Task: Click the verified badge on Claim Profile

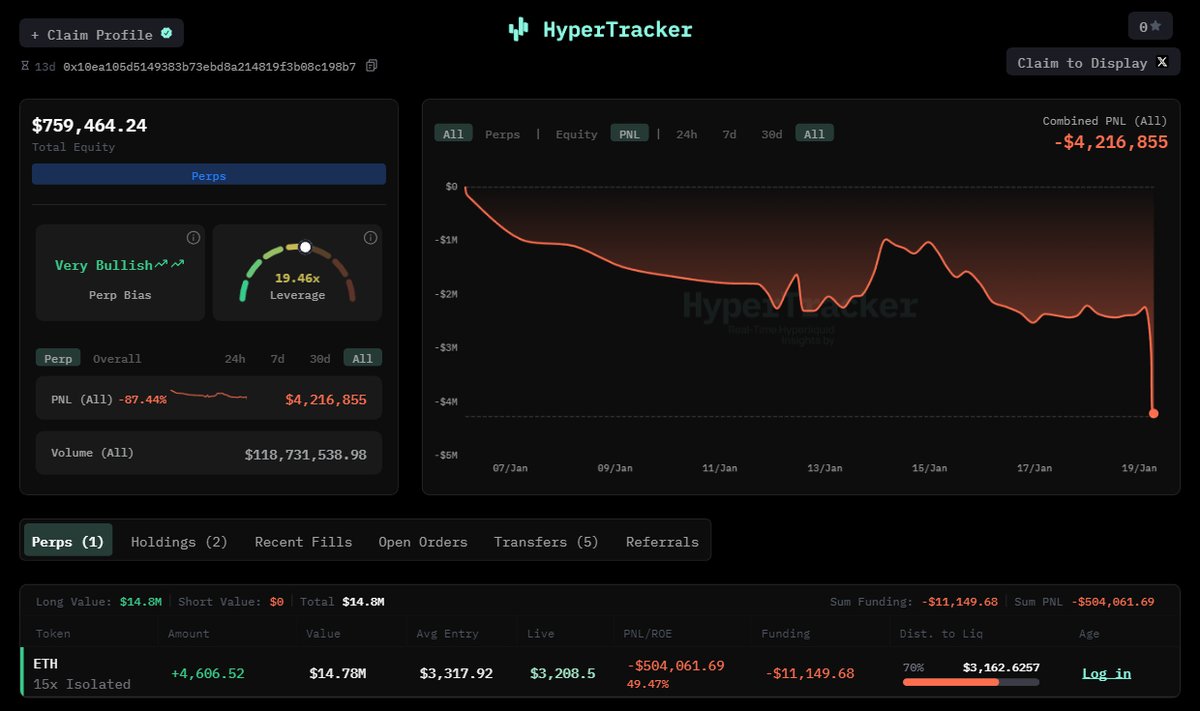Action: coord(166,33)
